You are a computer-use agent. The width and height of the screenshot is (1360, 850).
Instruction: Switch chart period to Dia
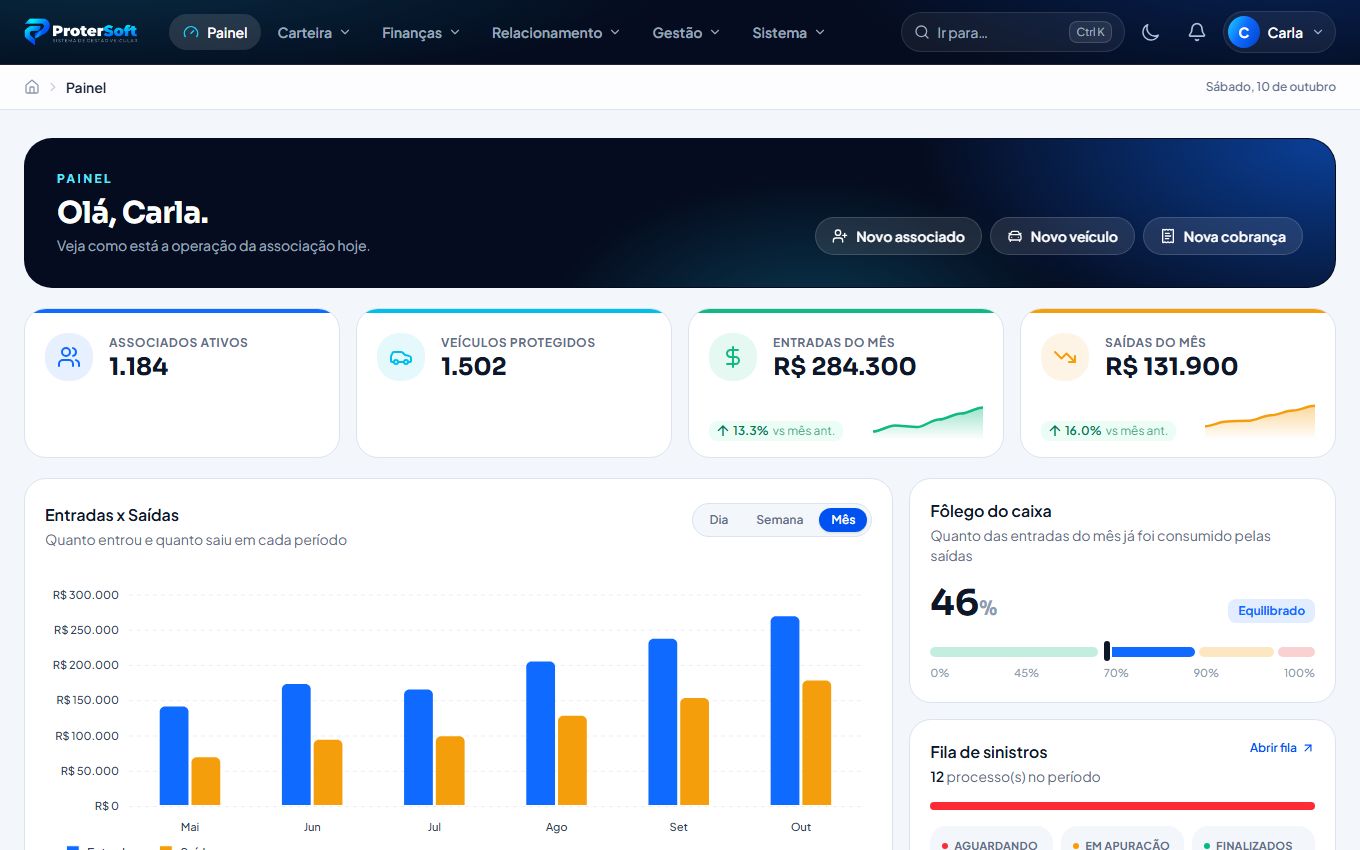[719, 520]
